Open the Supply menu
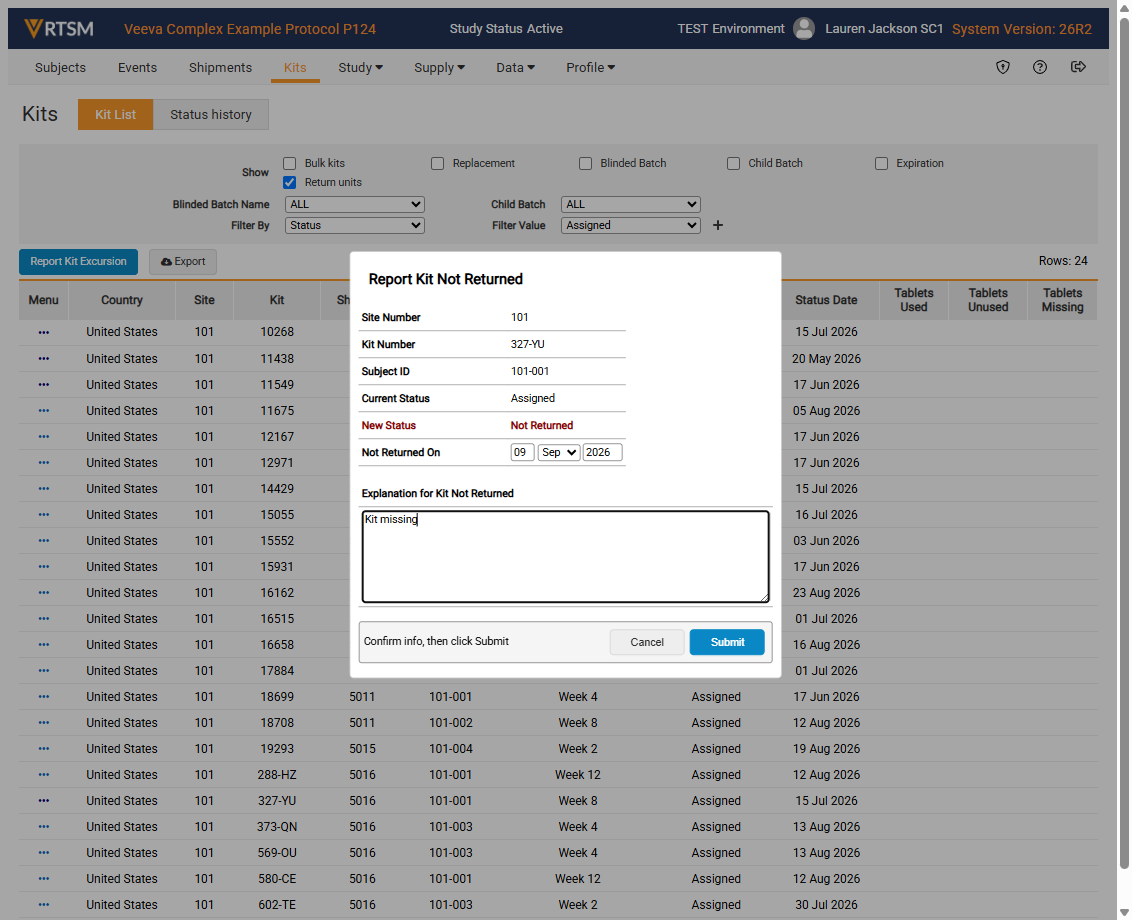 (x=439, y=67)
